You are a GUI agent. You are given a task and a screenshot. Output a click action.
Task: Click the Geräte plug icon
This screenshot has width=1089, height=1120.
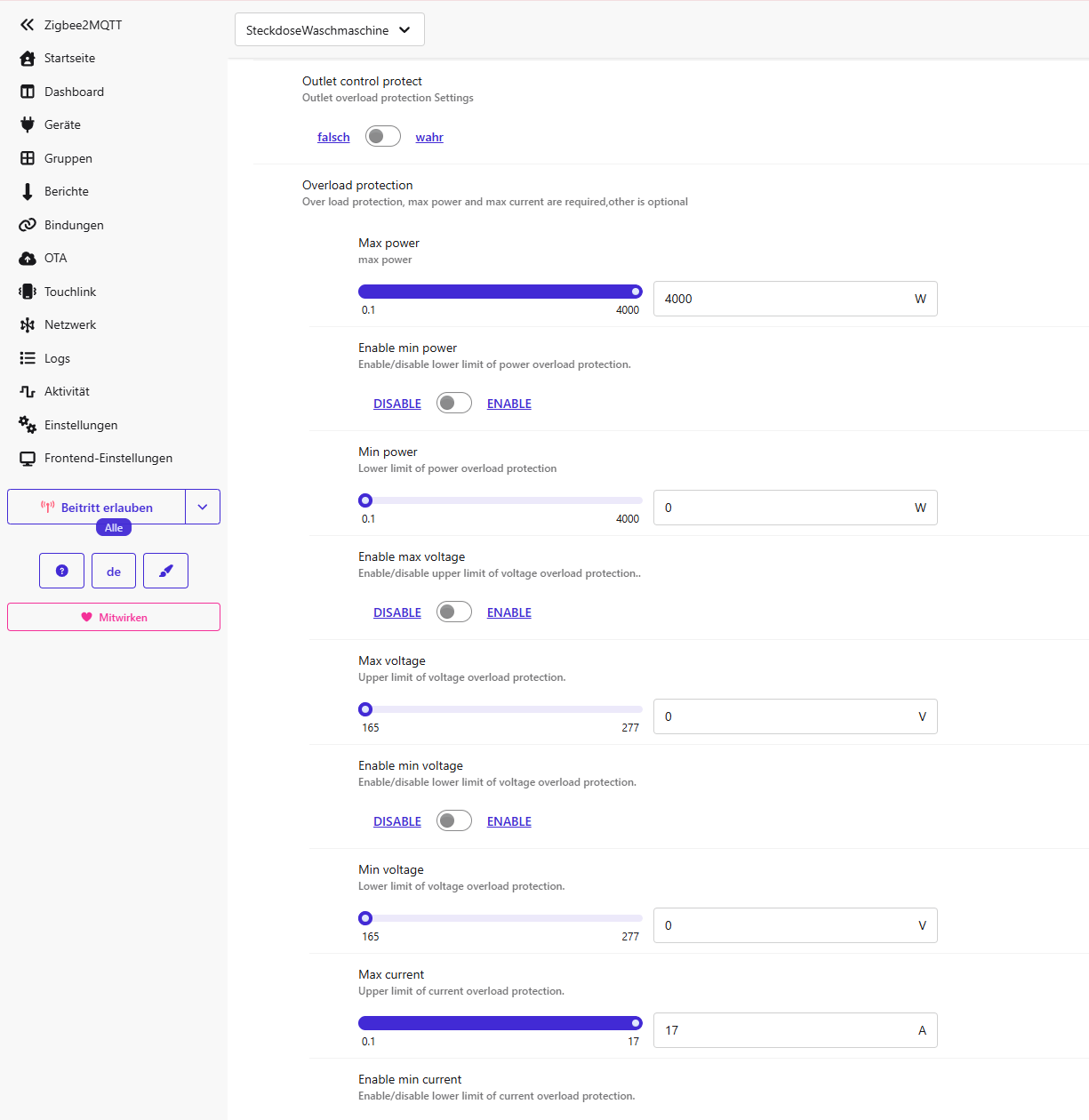click(28, 125)
